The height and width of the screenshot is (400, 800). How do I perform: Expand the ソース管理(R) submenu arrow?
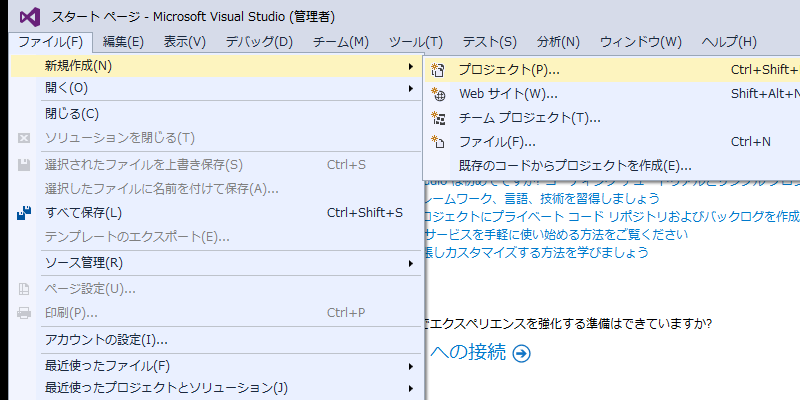click(410, 263)
